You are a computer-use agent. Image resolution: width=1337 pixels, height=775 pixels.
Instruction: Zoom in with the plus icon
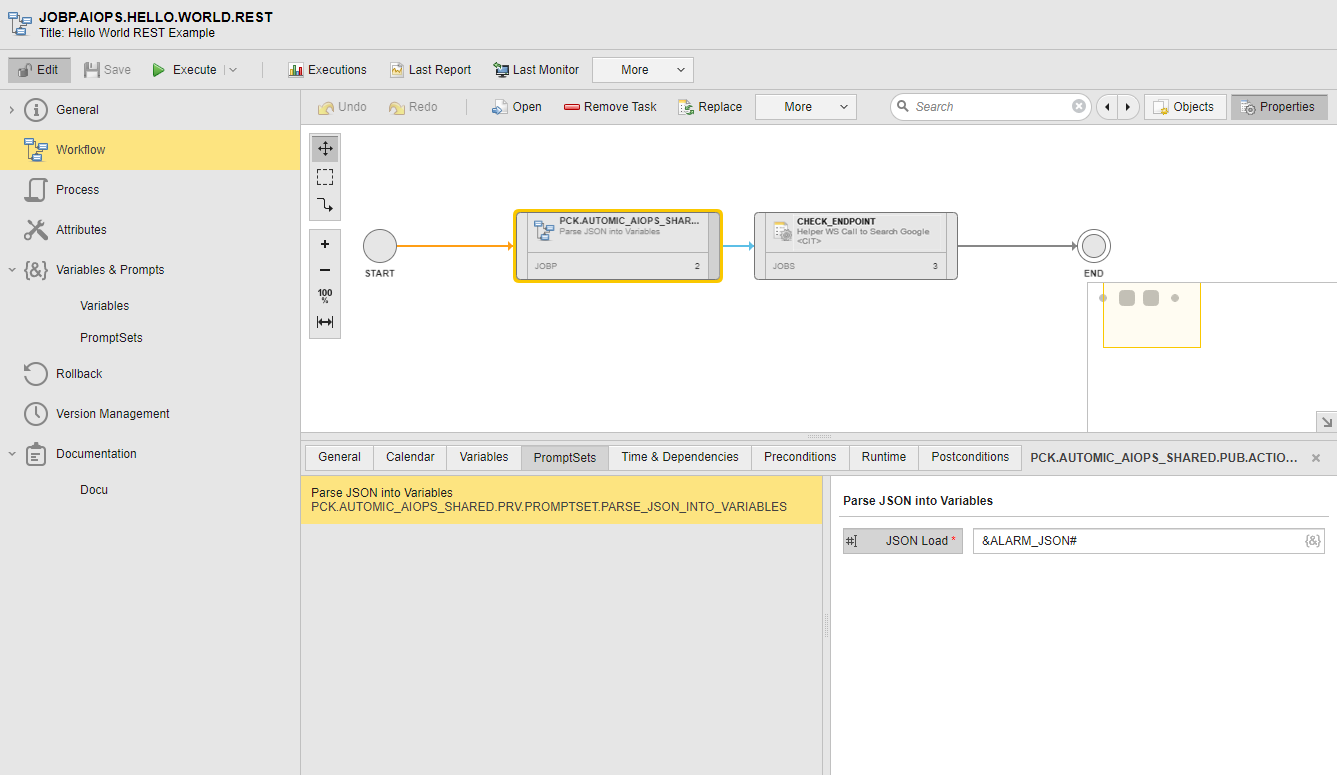pyautogui.click(x=325, y=244)
